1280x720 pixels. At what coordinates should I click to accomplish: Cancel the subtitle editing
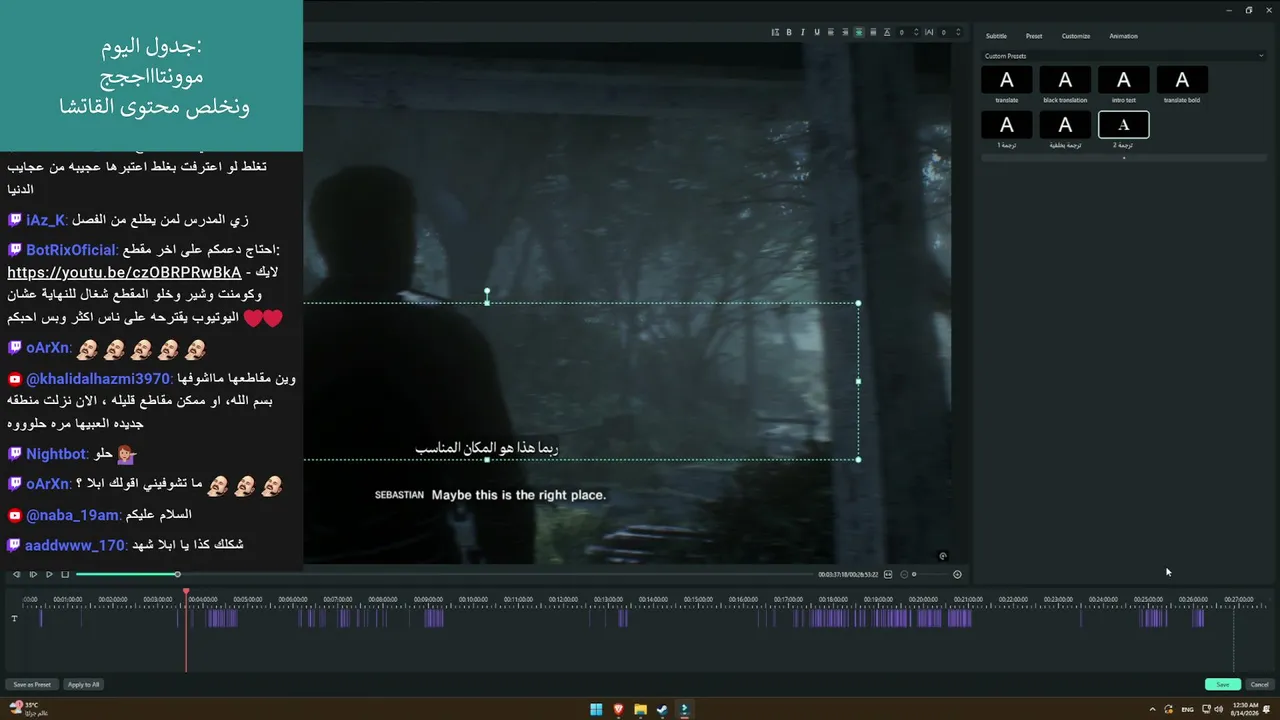tap(1260, 685)
